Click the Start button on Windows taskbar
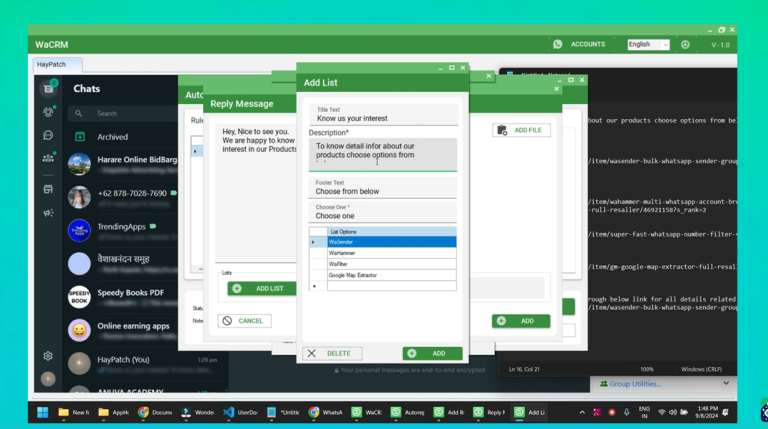768x429 pixels. pos(42,412)
